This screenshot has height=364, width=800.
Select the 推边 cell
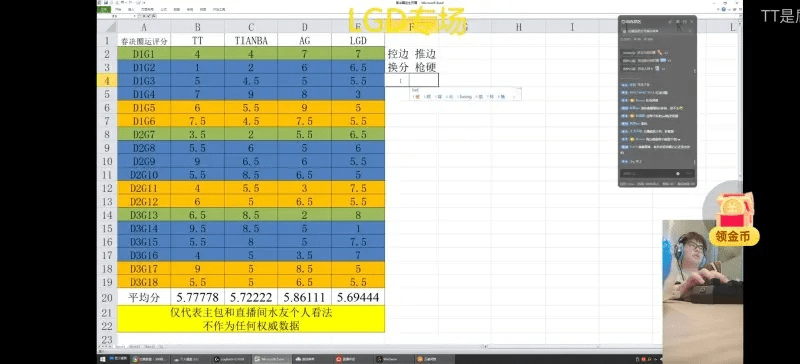(425, 54)
